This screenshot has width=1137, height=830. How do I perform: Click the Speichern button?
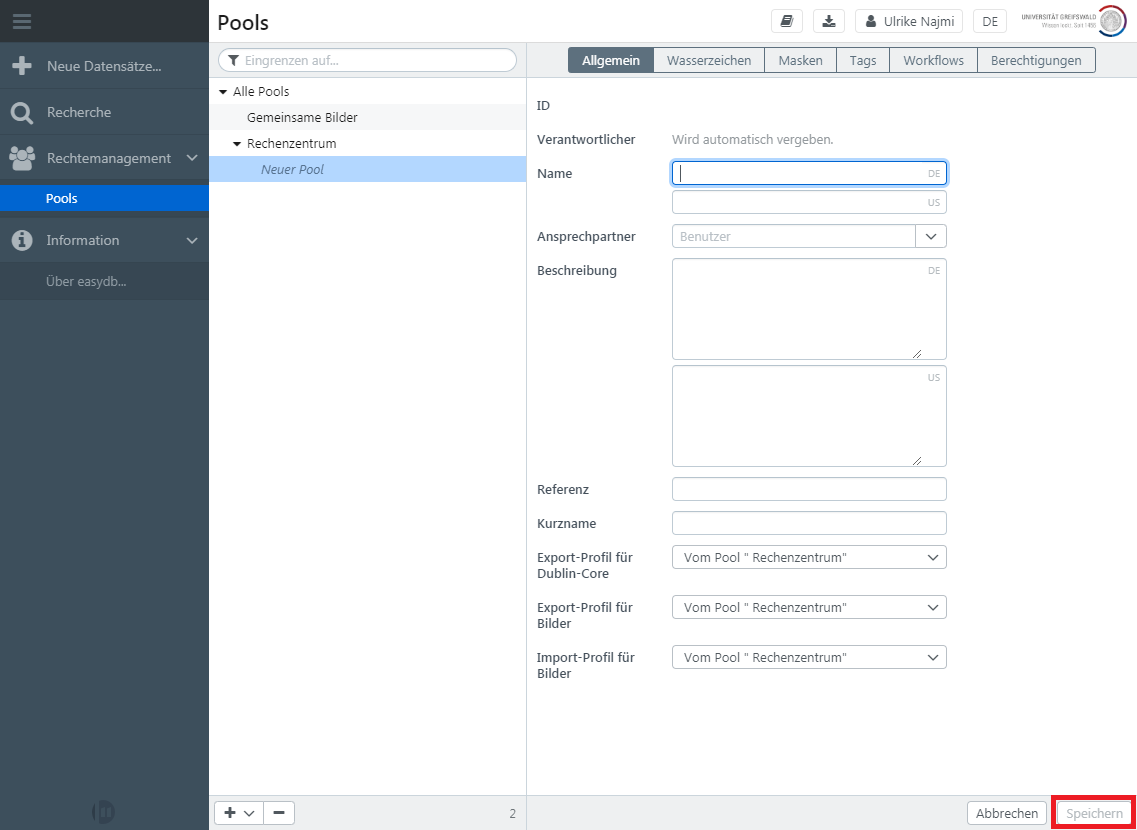1094,813
